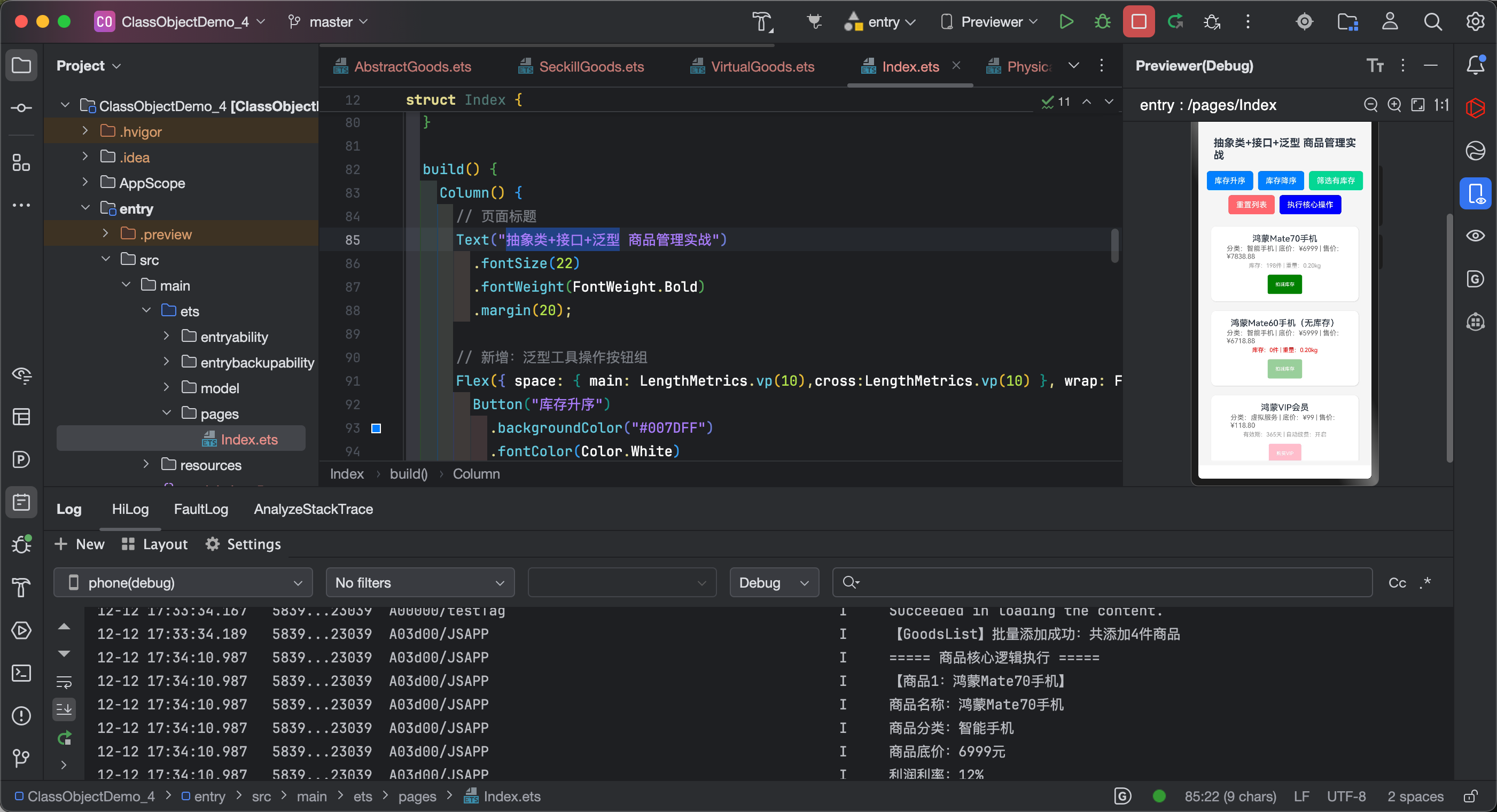Click into the log search field
The width and height of the screenshot is (1497, 812).
point(1104,583)
